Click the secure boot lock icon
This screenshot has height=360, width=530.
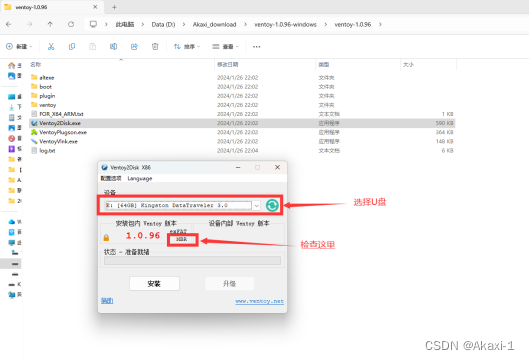tap(106, 238)
